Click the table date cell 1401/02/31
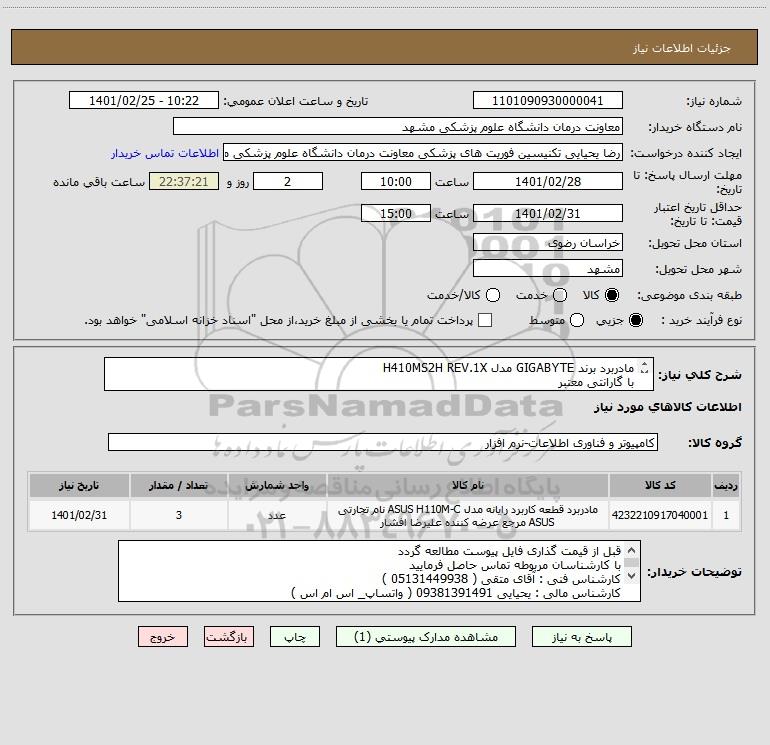This screenshot has height=745, width=770. (79, 515)
